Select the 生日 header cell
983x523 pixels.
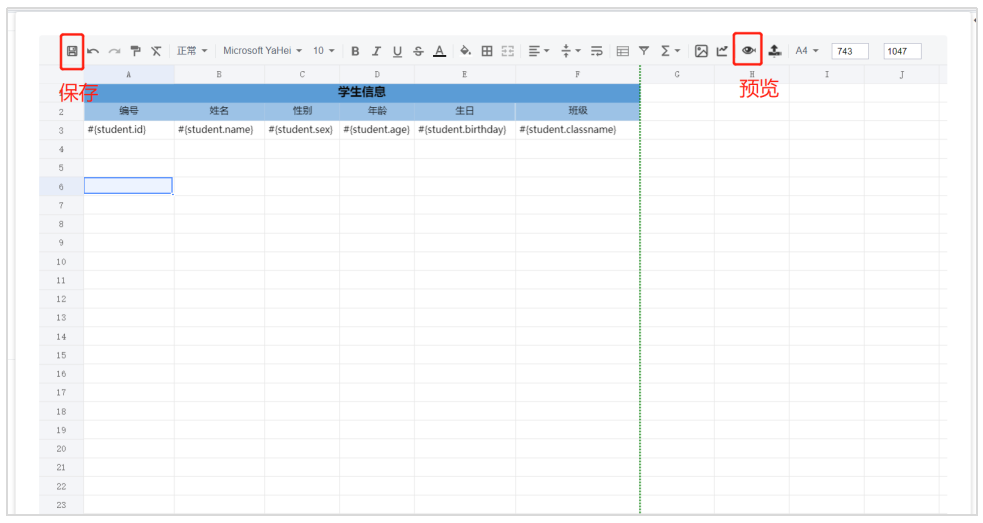click(x=465, y=111)
